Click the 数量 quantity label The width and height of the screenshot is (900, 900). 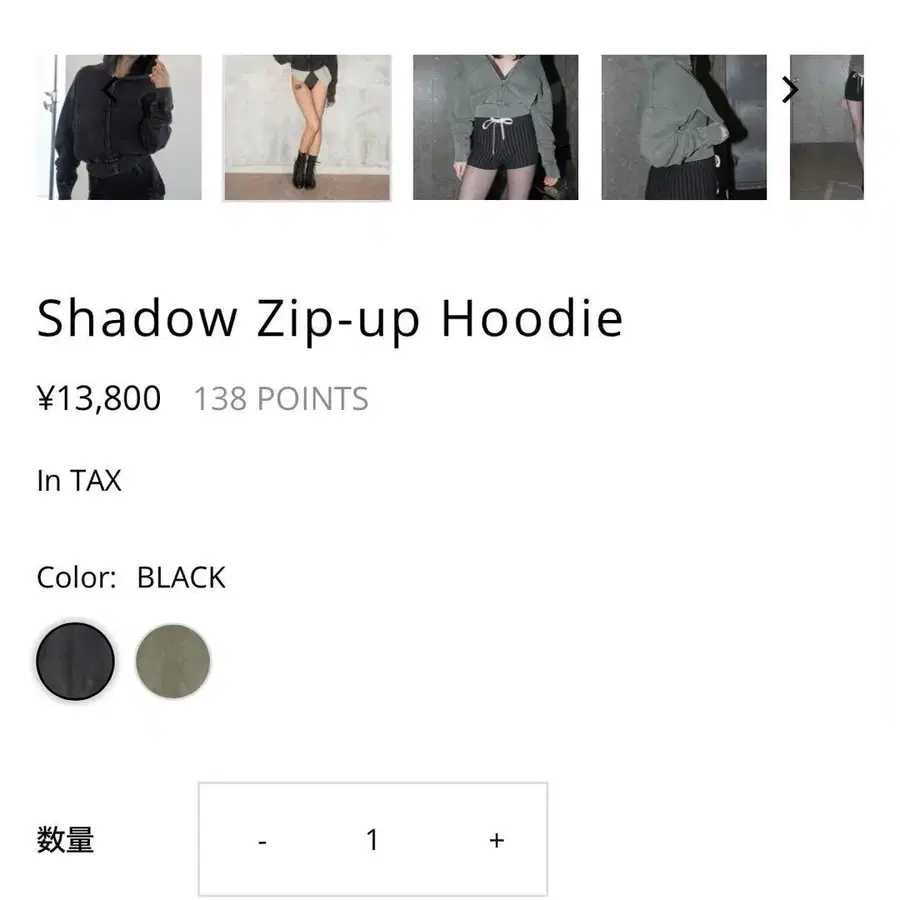click(65, 840)
